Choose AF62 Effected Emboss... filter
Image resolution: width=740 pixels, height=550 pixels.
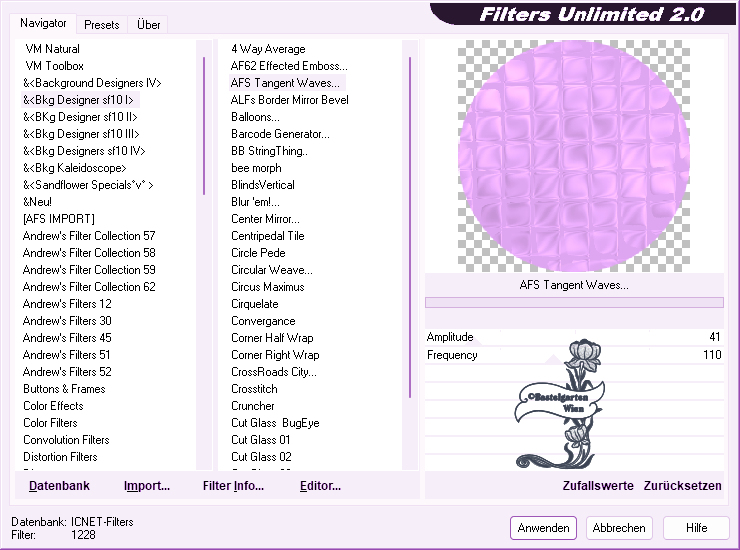289,66
